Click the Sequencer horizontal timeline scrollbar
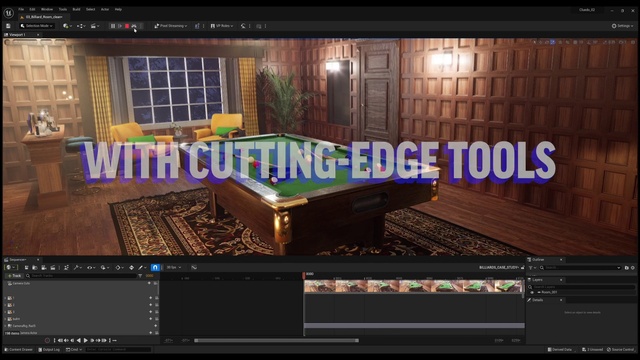640x360 pixels. [276, 340]
